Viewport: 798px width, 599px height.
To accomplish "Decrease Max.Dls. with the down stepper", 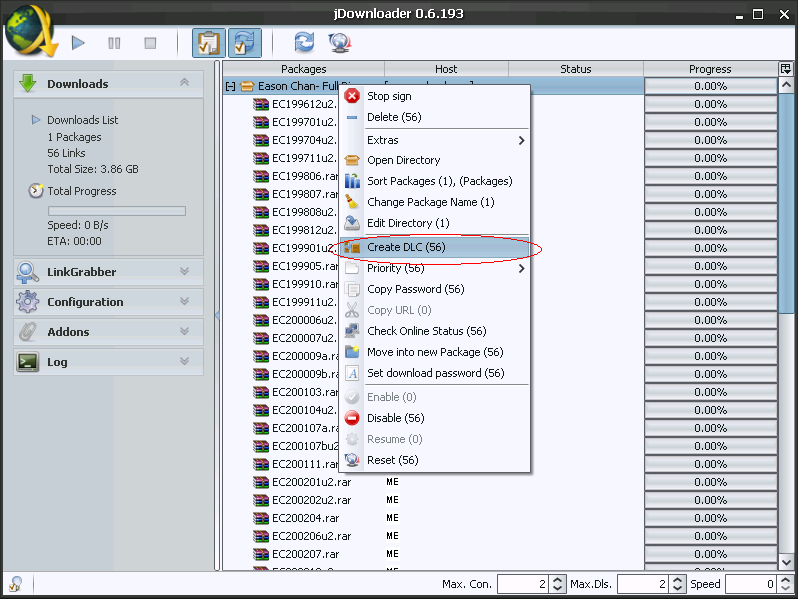I will click(677, 588).
